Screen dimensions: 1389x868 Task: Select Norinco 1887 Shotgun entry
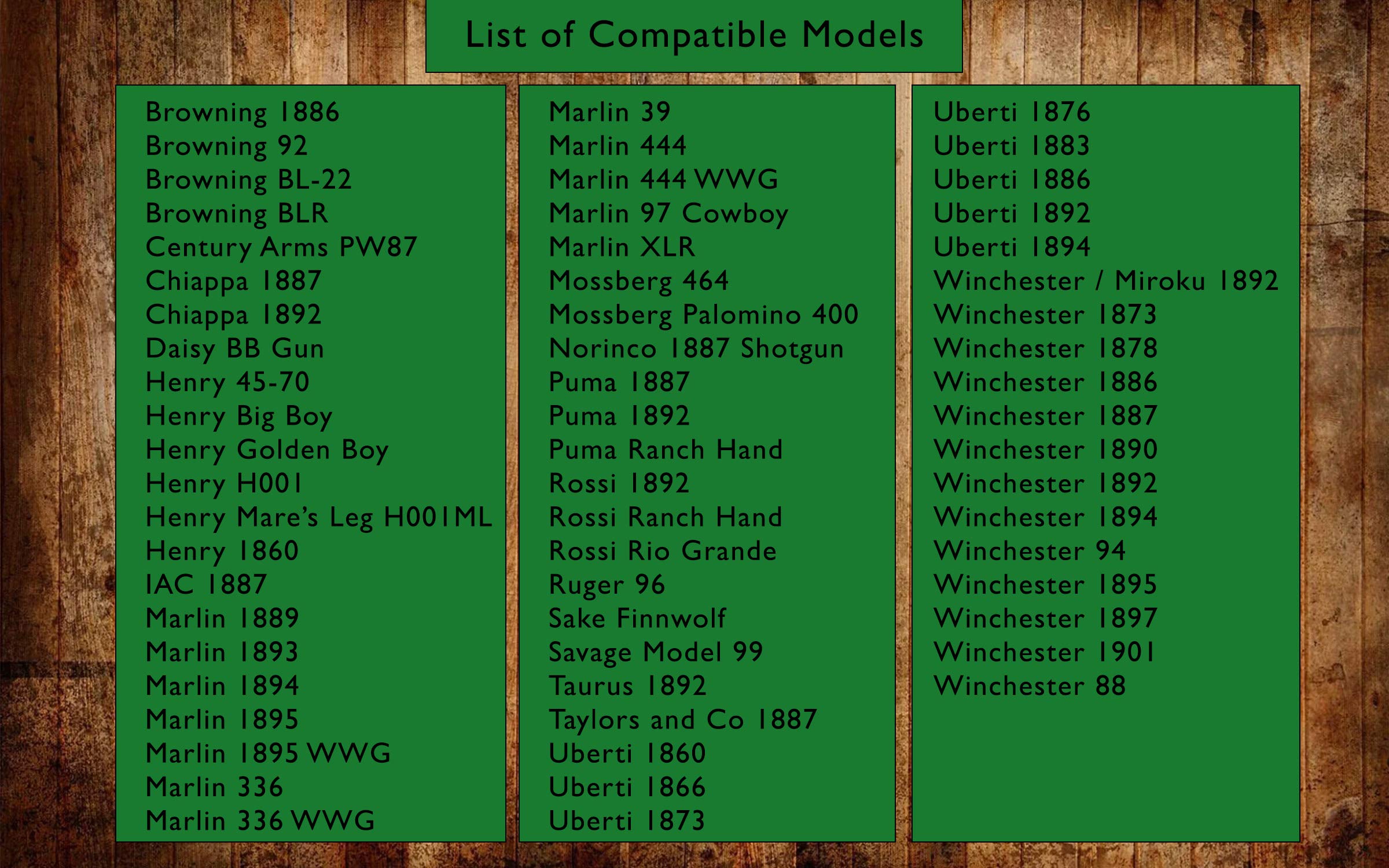tap(696, 349)
